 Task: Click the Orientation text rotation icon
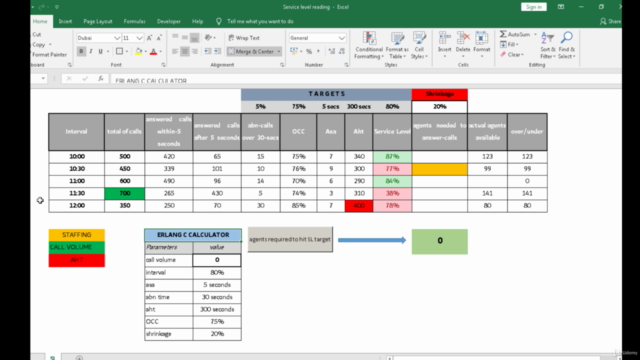point(208,38)
